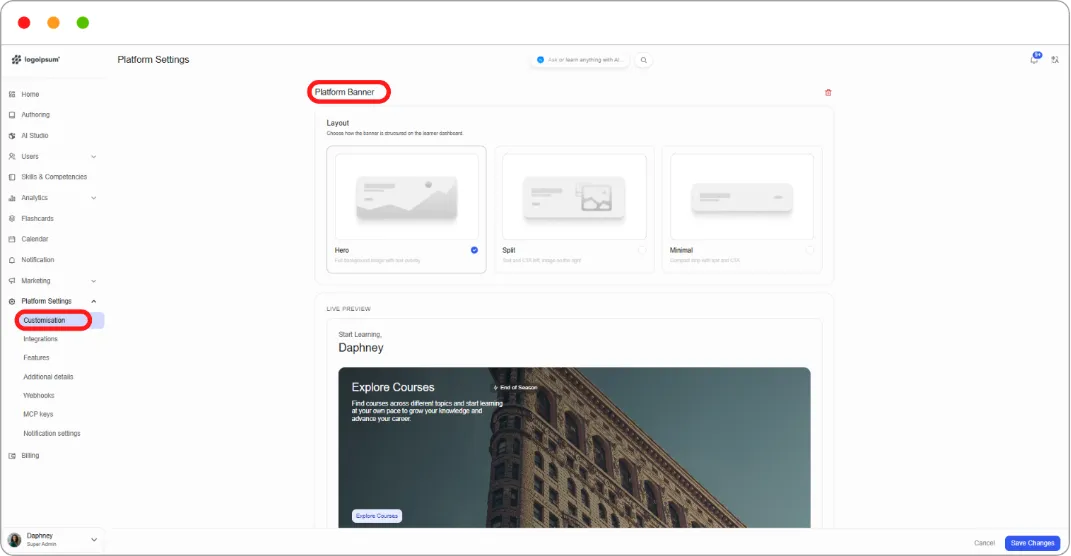Go to Integrations settings
The width and height of the screenshot is (1071, 556).
coord(40,339)
